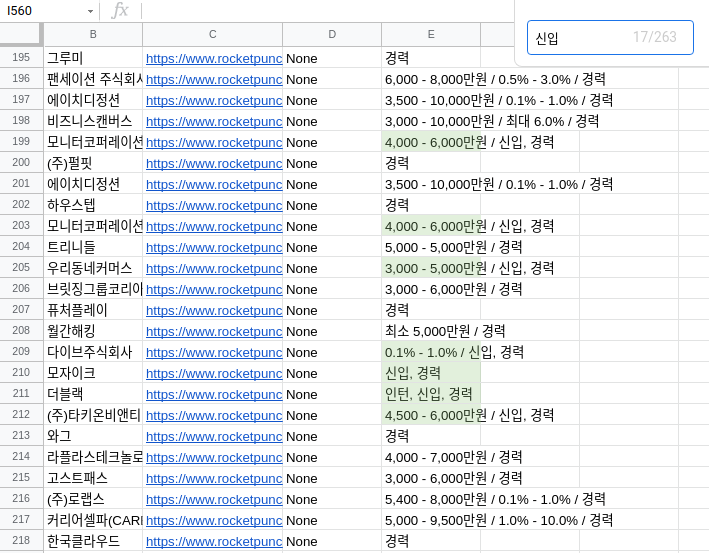Open rocketpunch link in row 213
709x553 pixels.
[214, 437]
